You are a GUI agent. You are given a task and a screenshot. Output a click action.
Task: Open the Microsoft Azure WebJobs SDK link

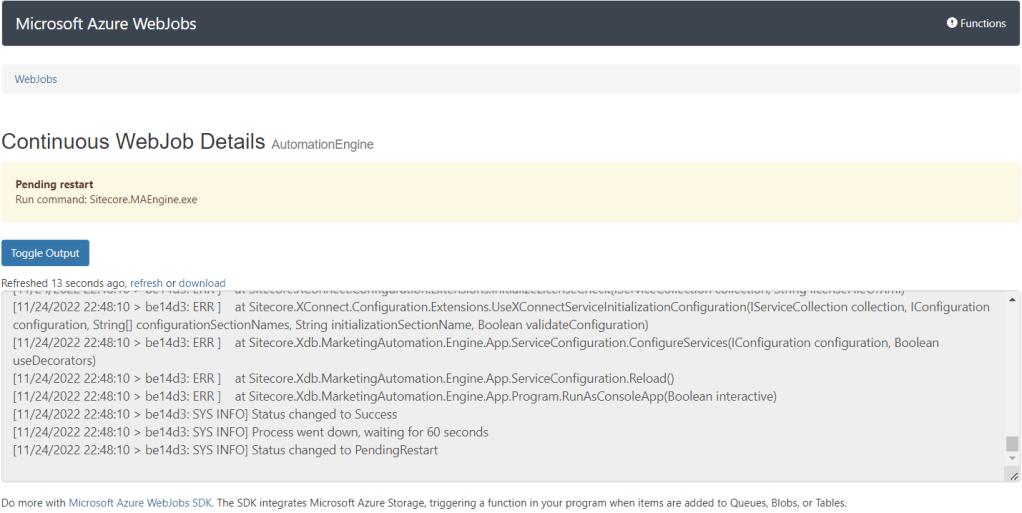[140, 503]
